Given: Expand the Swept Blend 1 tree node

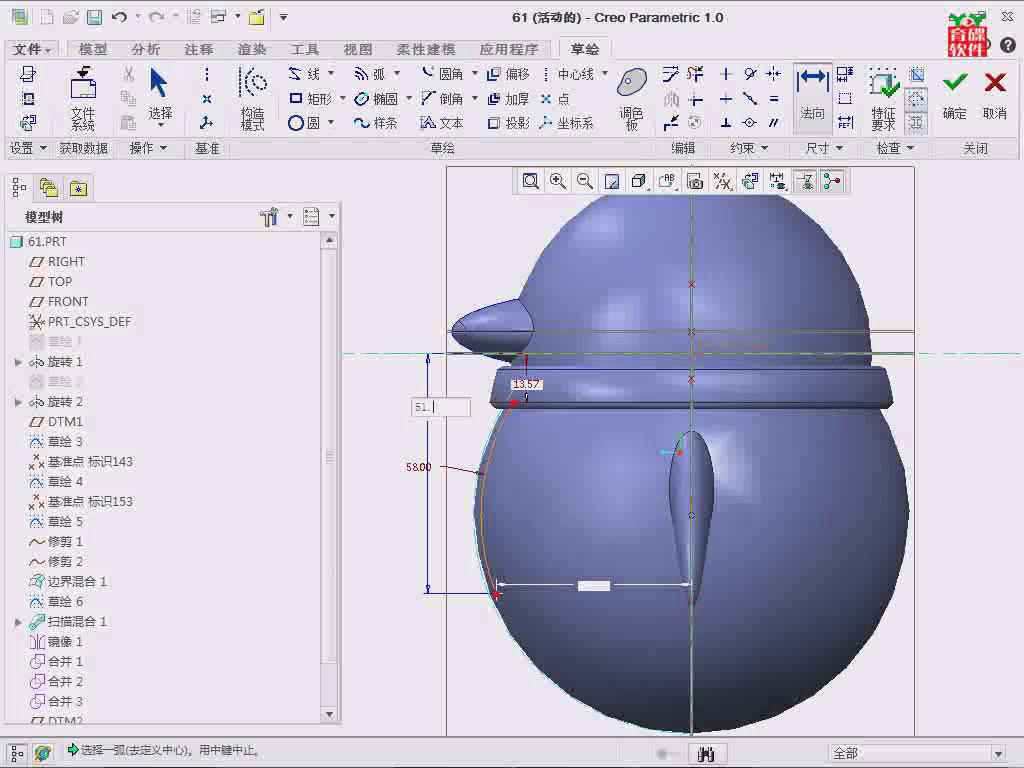Looking at the screenshot, I should point(18,622).
